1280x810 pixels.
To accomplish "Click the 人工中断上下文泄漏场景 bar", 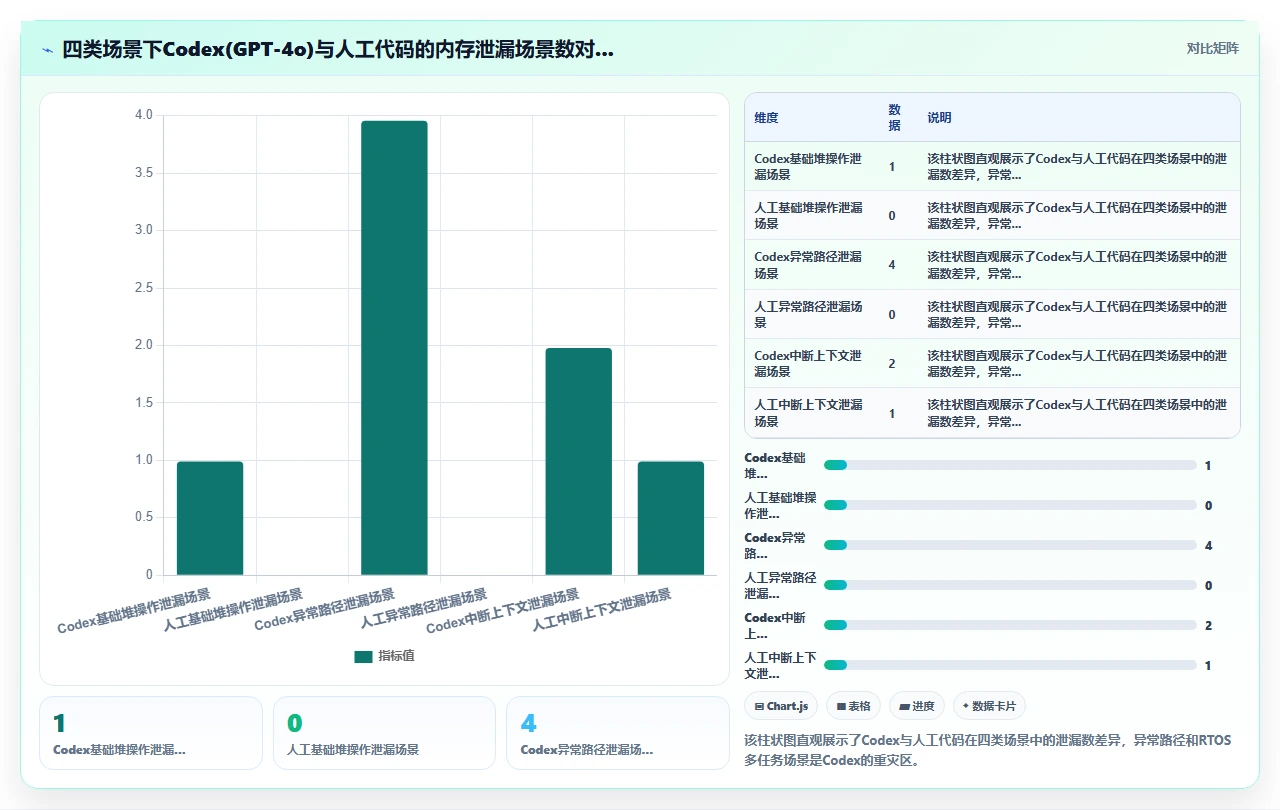I will click(671, 518).
